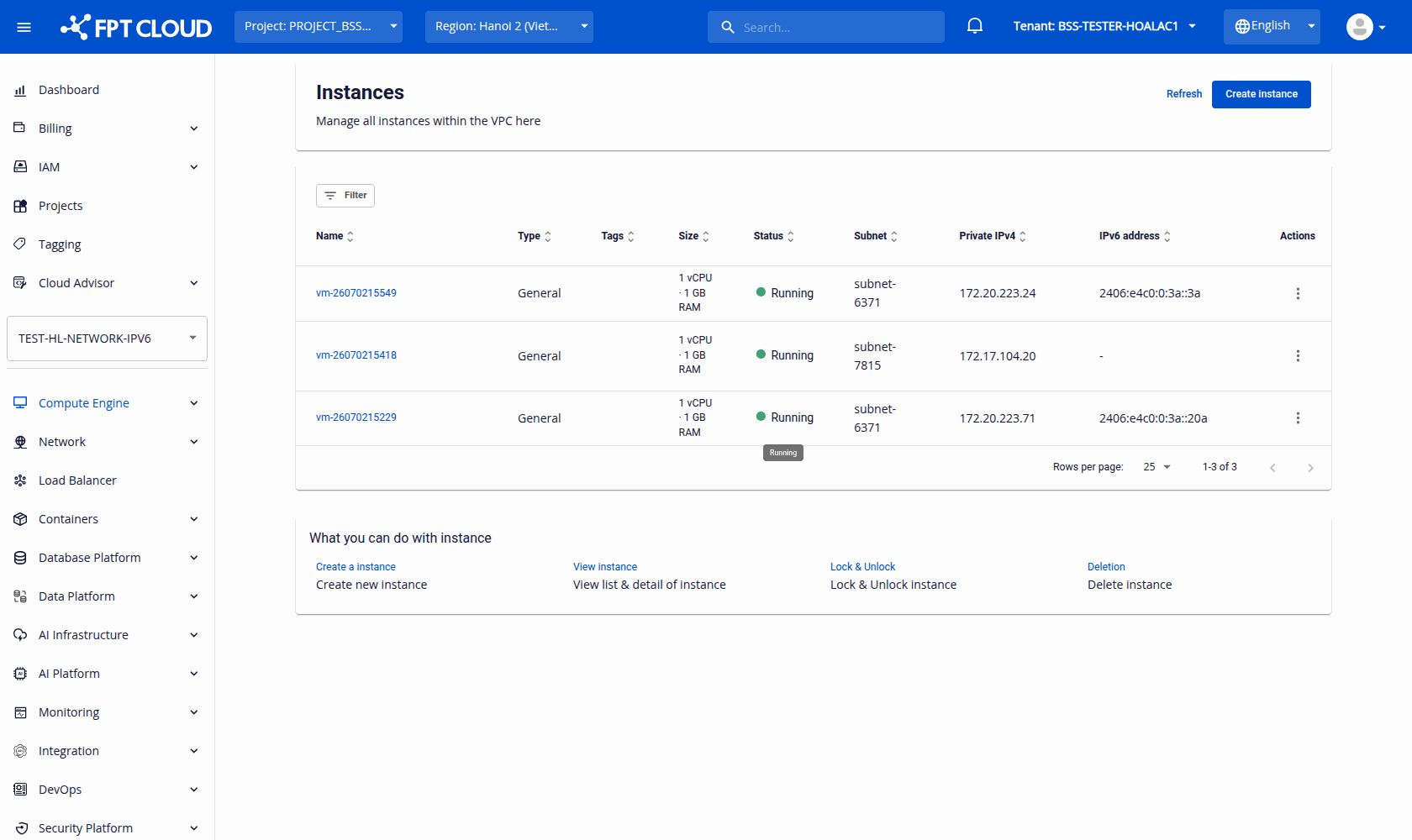Expand the Network menu chevron

point(194,442)
